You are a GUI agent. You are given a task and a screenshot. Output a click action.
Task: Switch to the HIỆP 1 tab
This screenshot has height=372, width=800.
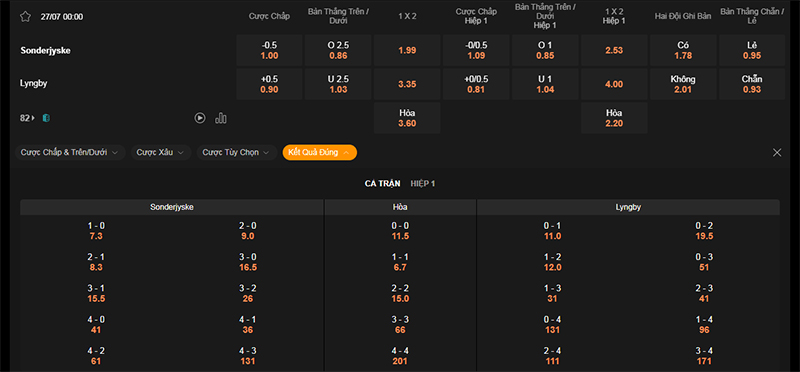(x=423, y=184)
